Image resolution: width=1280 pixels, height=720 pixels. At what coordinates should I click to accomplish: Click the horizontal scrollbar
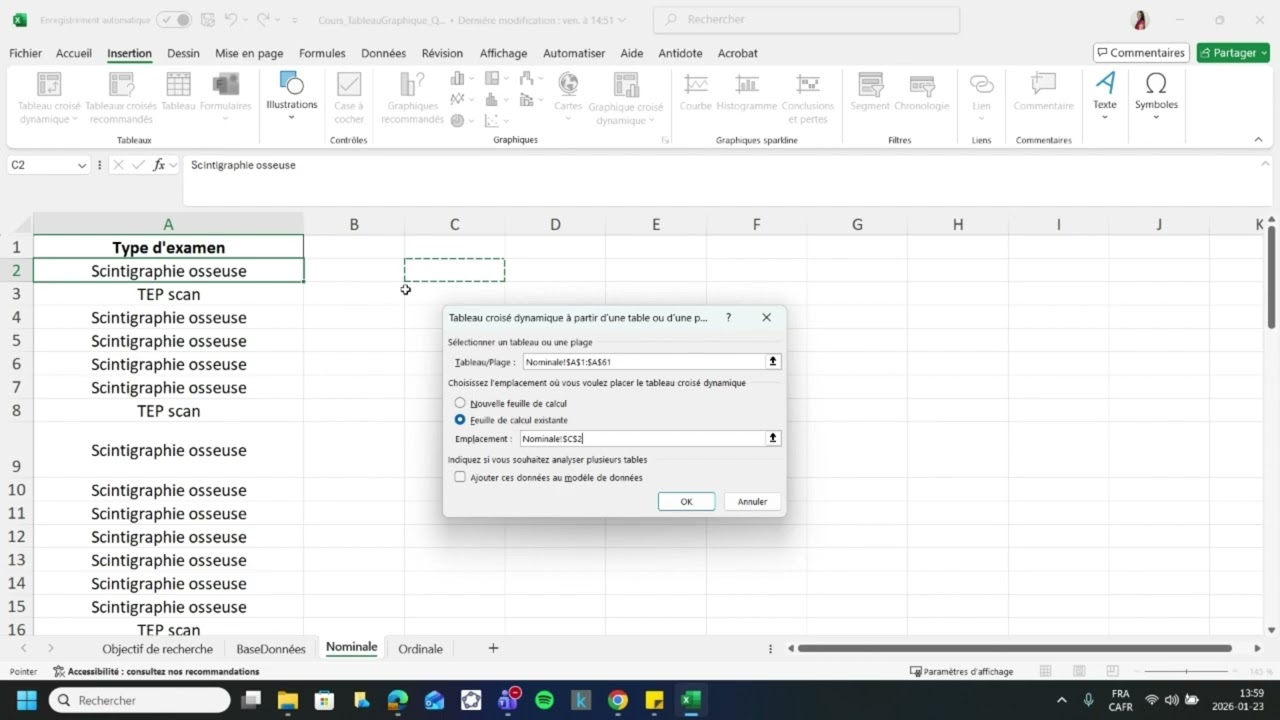pyautogui.click(x=1014, y=648)
